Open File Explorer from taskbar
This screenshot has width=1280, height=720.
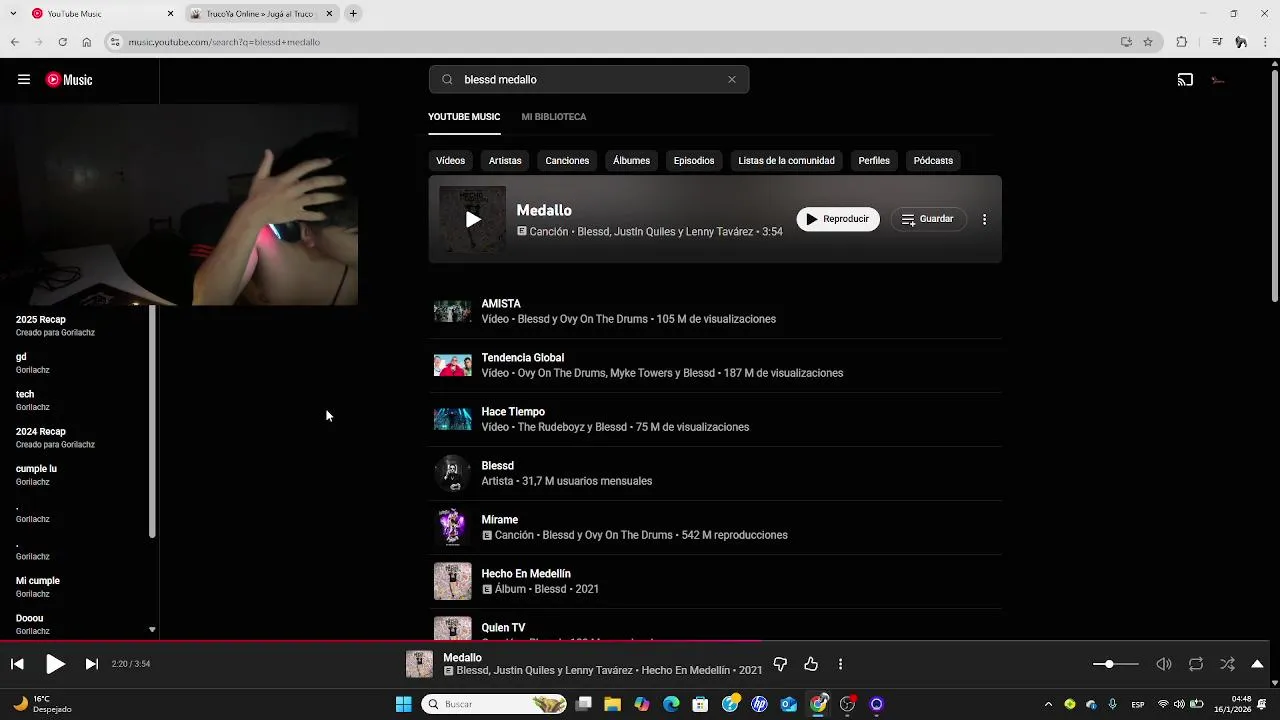[612, 704]
